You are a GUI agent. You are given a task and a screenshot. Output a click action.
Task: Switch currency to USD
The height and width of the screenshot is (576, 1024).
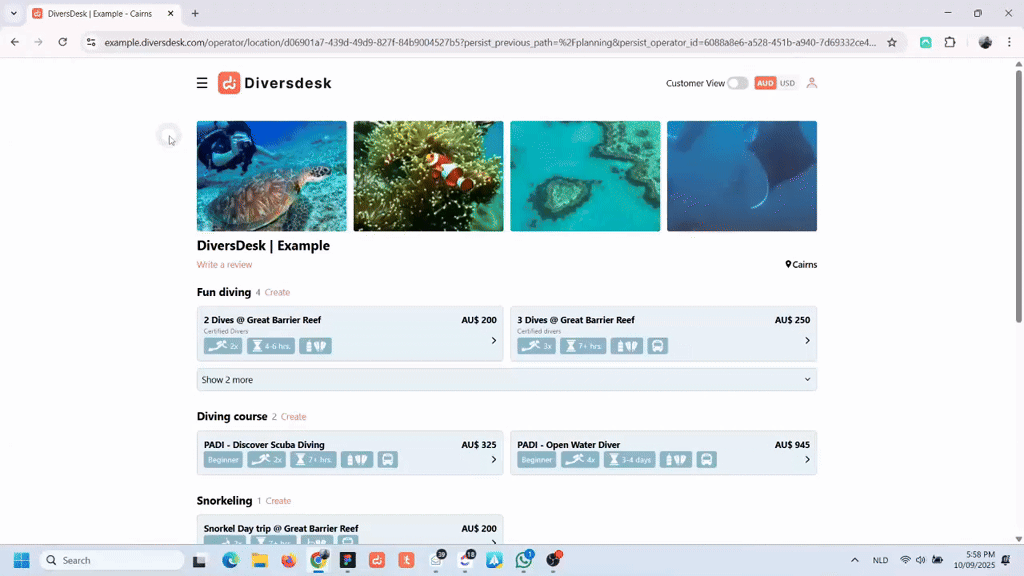click(x=787, y=83)
